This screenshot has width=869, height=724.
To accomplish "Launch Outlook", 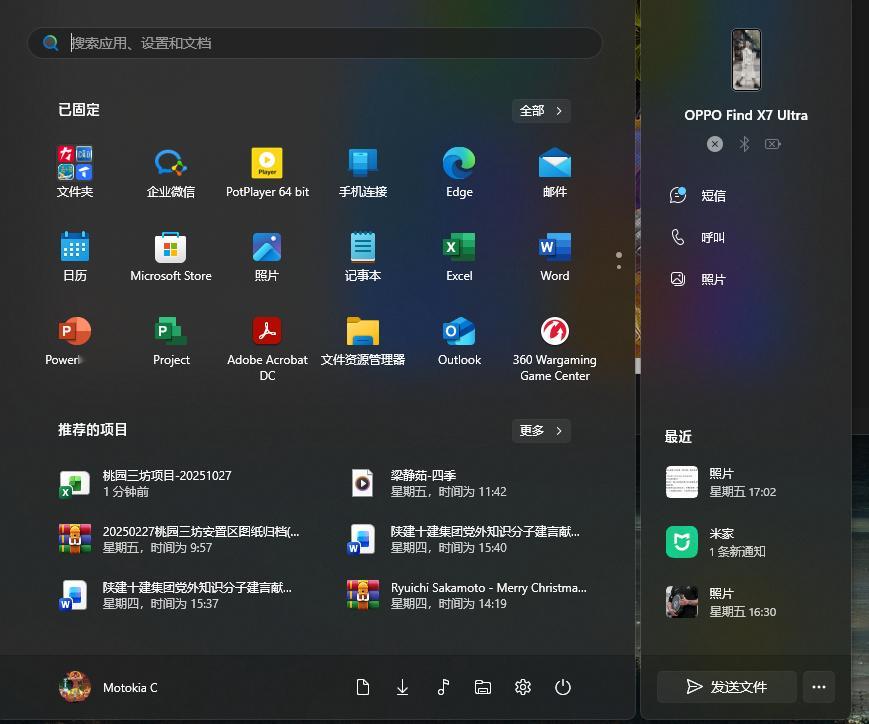I will coord(459,340).
